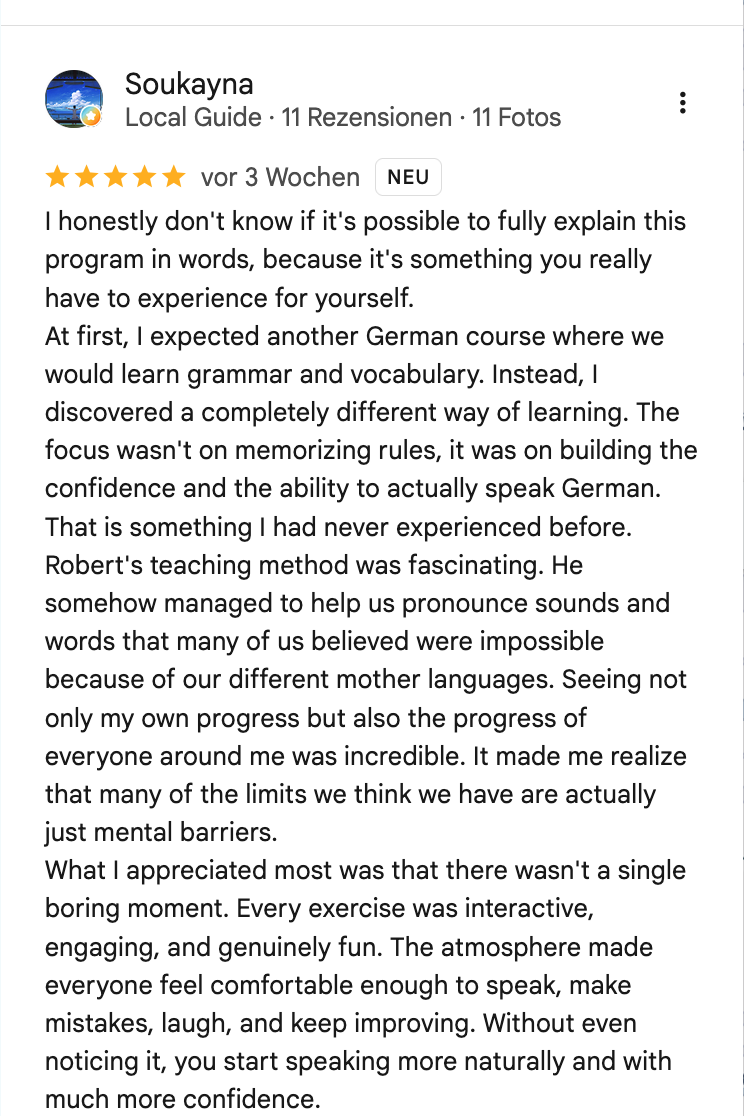Click the NEU badge
Viewport: 744px width, 1116px height.
click(408, 177)
